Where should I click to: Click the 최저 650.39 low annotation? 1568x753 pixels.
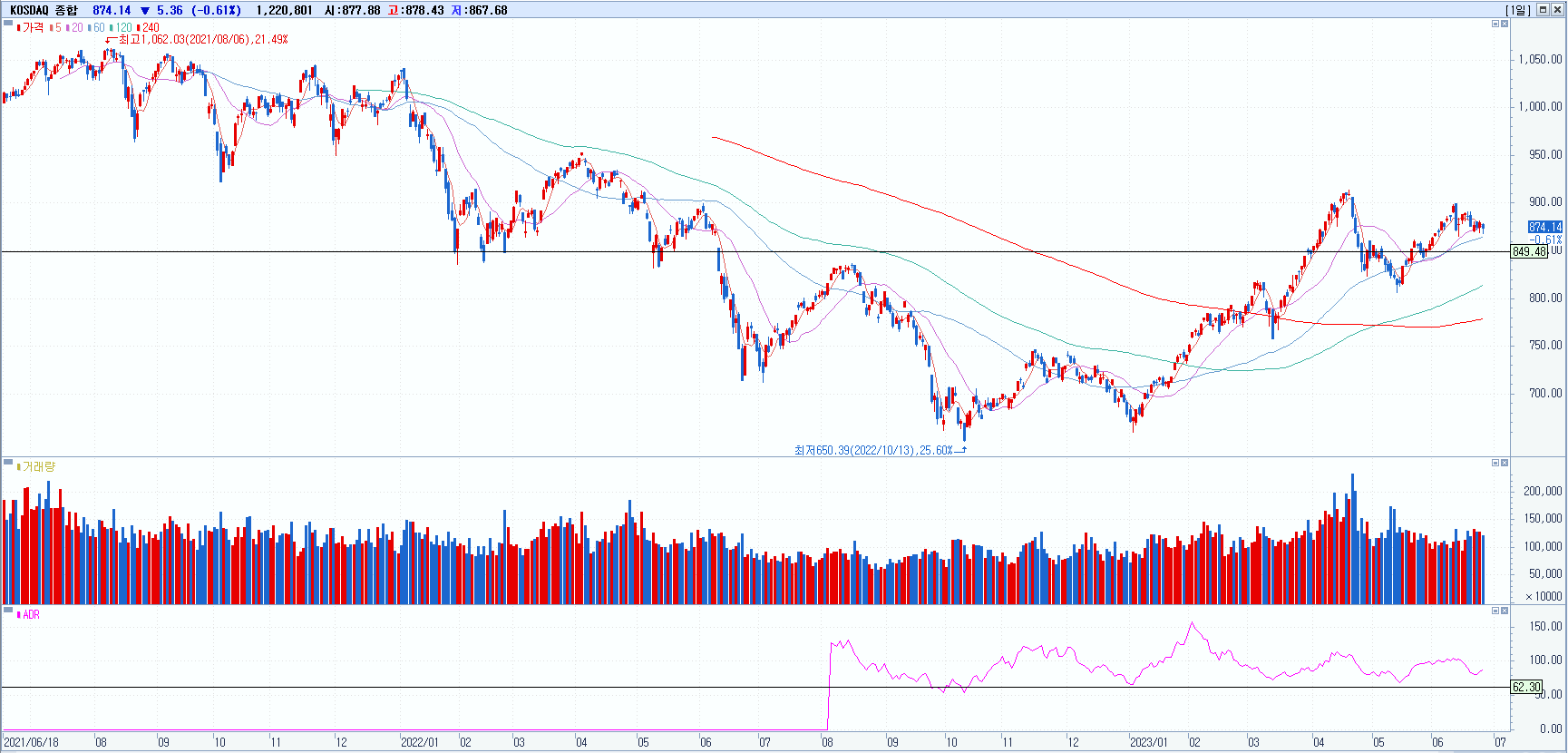tap(873, 450)
